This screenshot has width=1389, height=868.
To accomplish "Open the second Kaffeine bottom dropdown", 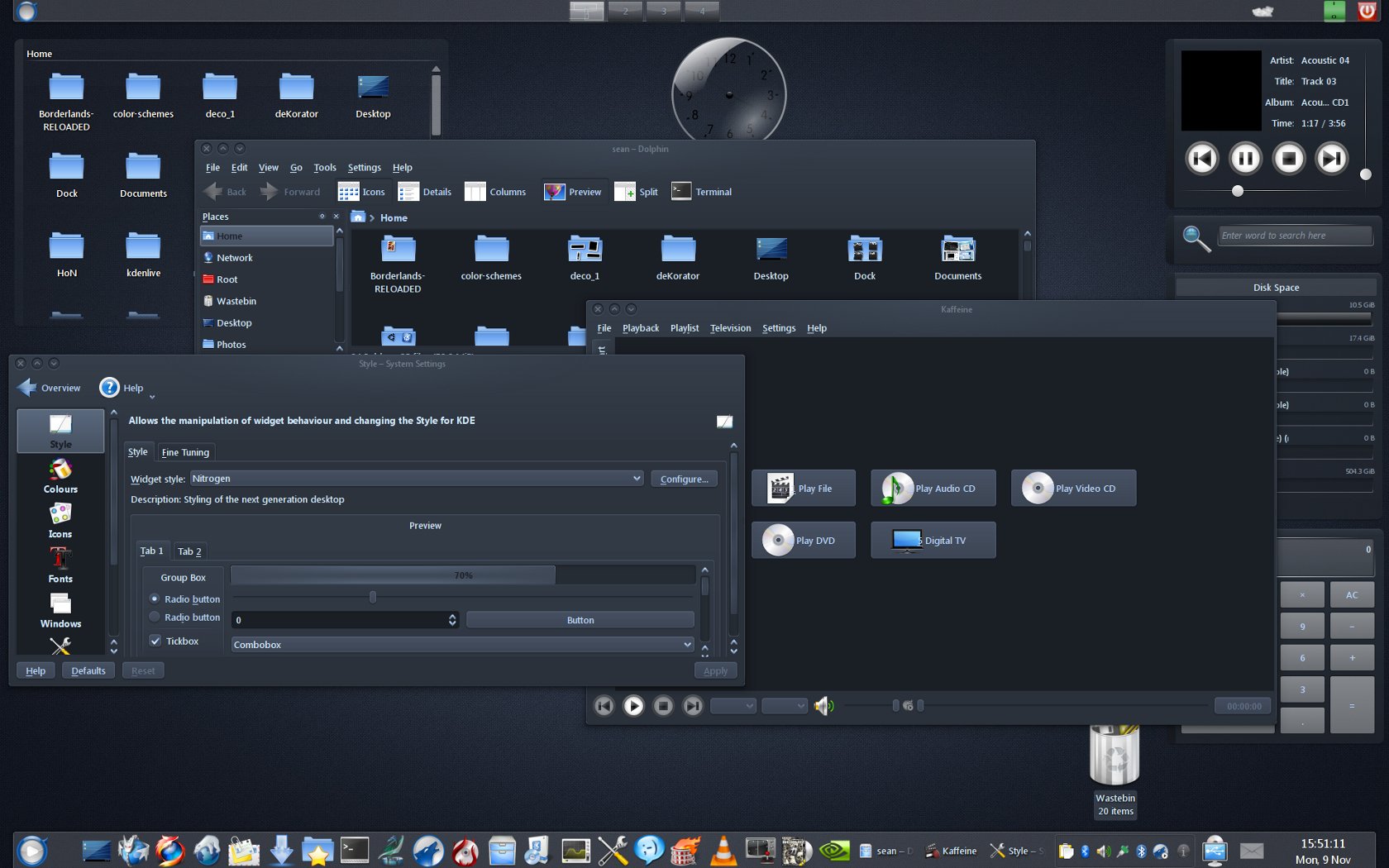I will coord(784,706).
